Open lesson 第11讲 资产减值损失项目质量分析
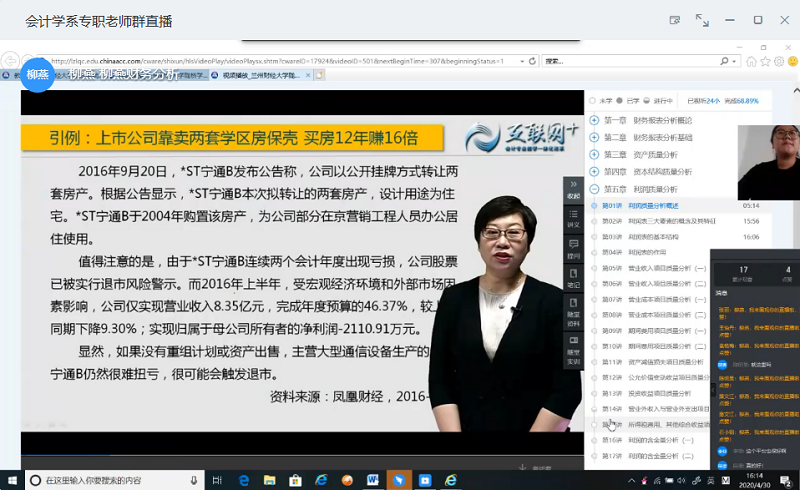The width and height of the screenshot is (800, 490). (655, 362)
